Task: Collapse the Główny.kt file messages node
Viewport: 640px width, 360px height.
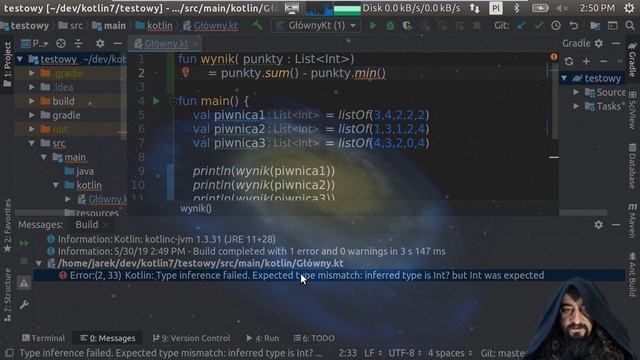Action: (x=39, y=263)
